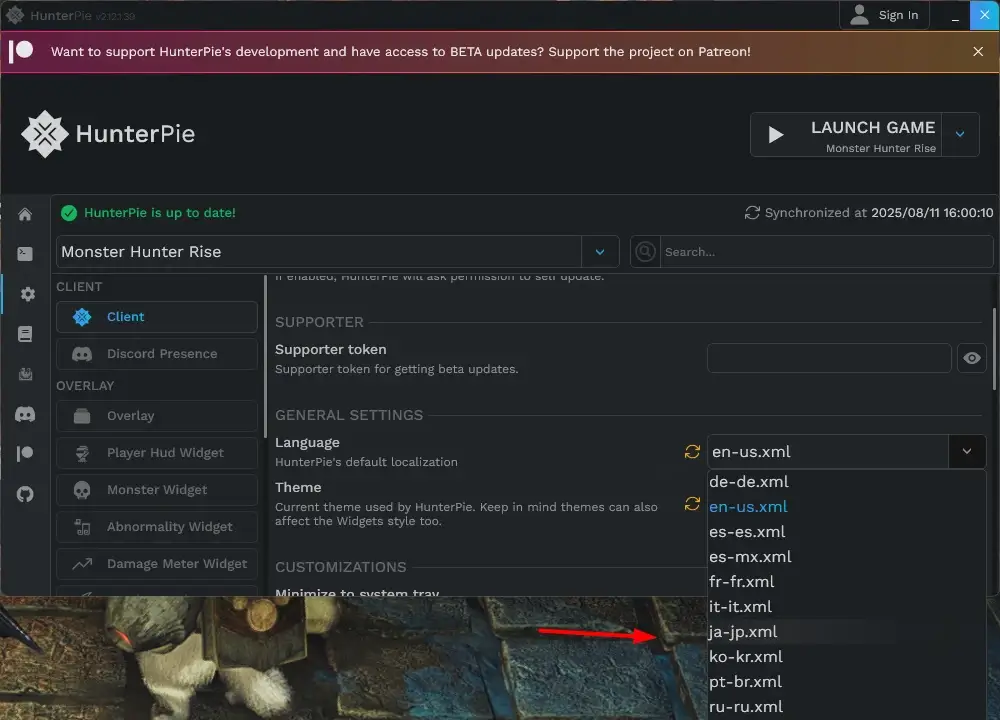Click the Sign In button
The image size is (1000, 720).
tap(884, 15)
